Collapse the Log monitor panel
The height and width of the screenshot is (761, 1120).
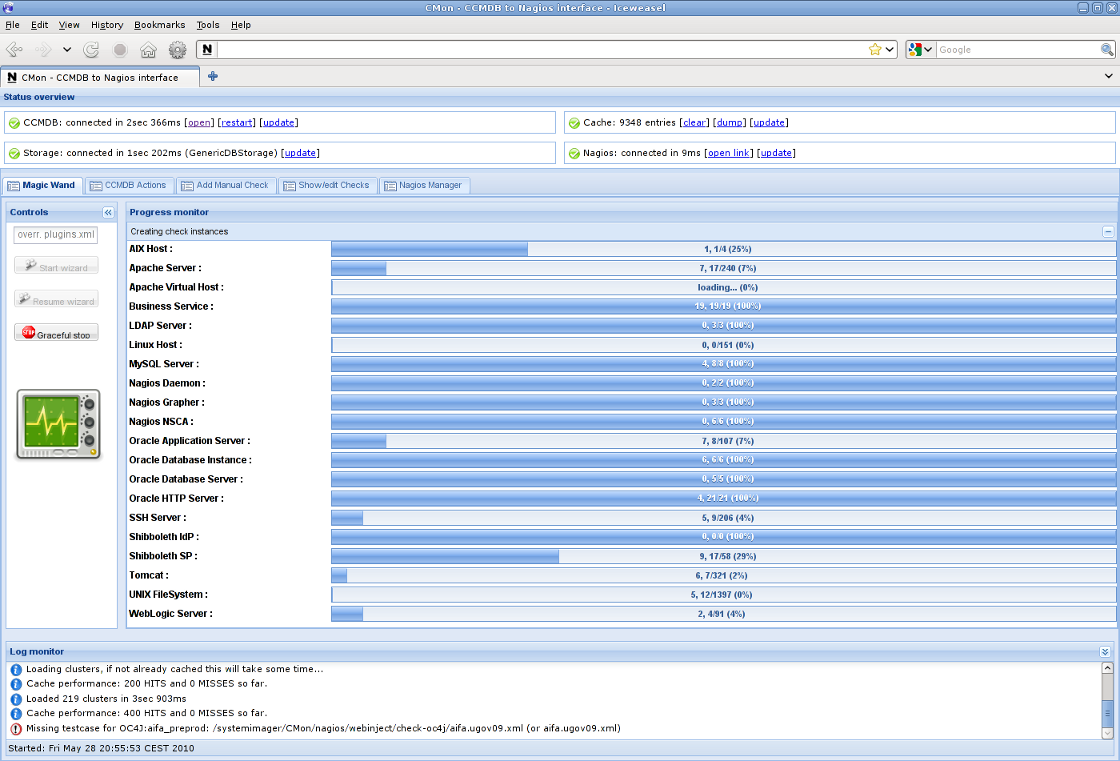pyautogui.click(x=1105, y=651)
